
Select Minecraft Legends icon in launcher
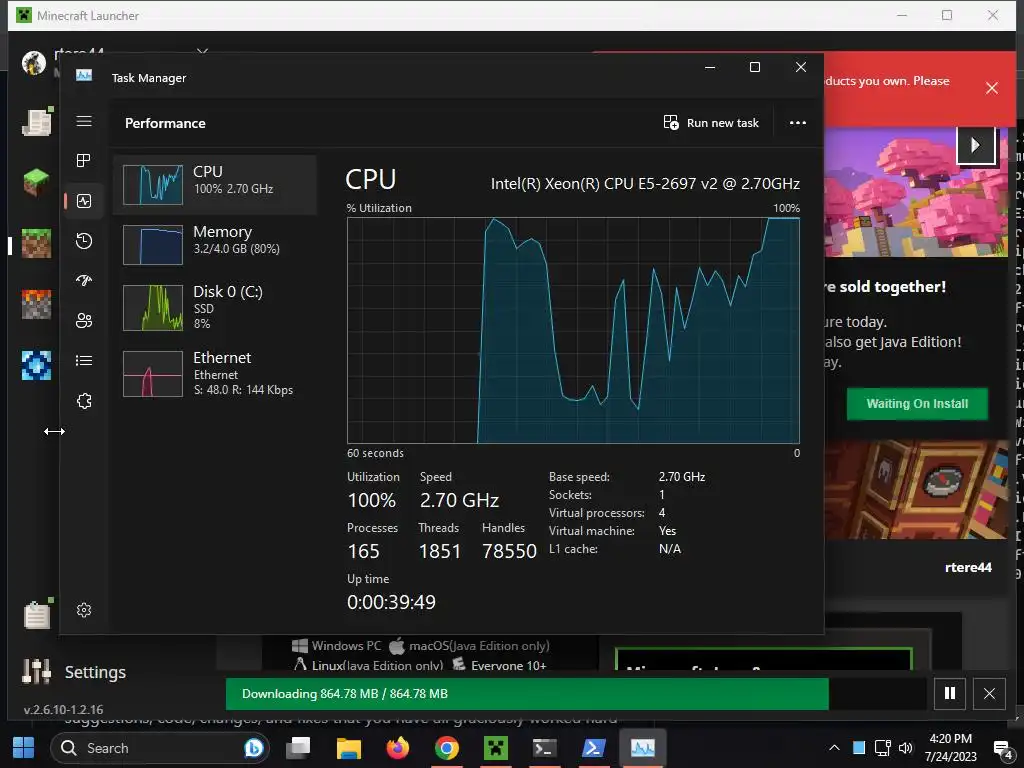37,365
